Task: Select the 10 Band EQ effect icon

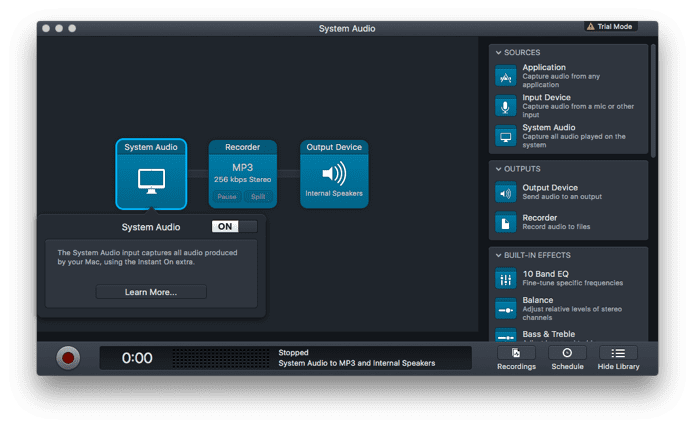Action: coord(505,279)
